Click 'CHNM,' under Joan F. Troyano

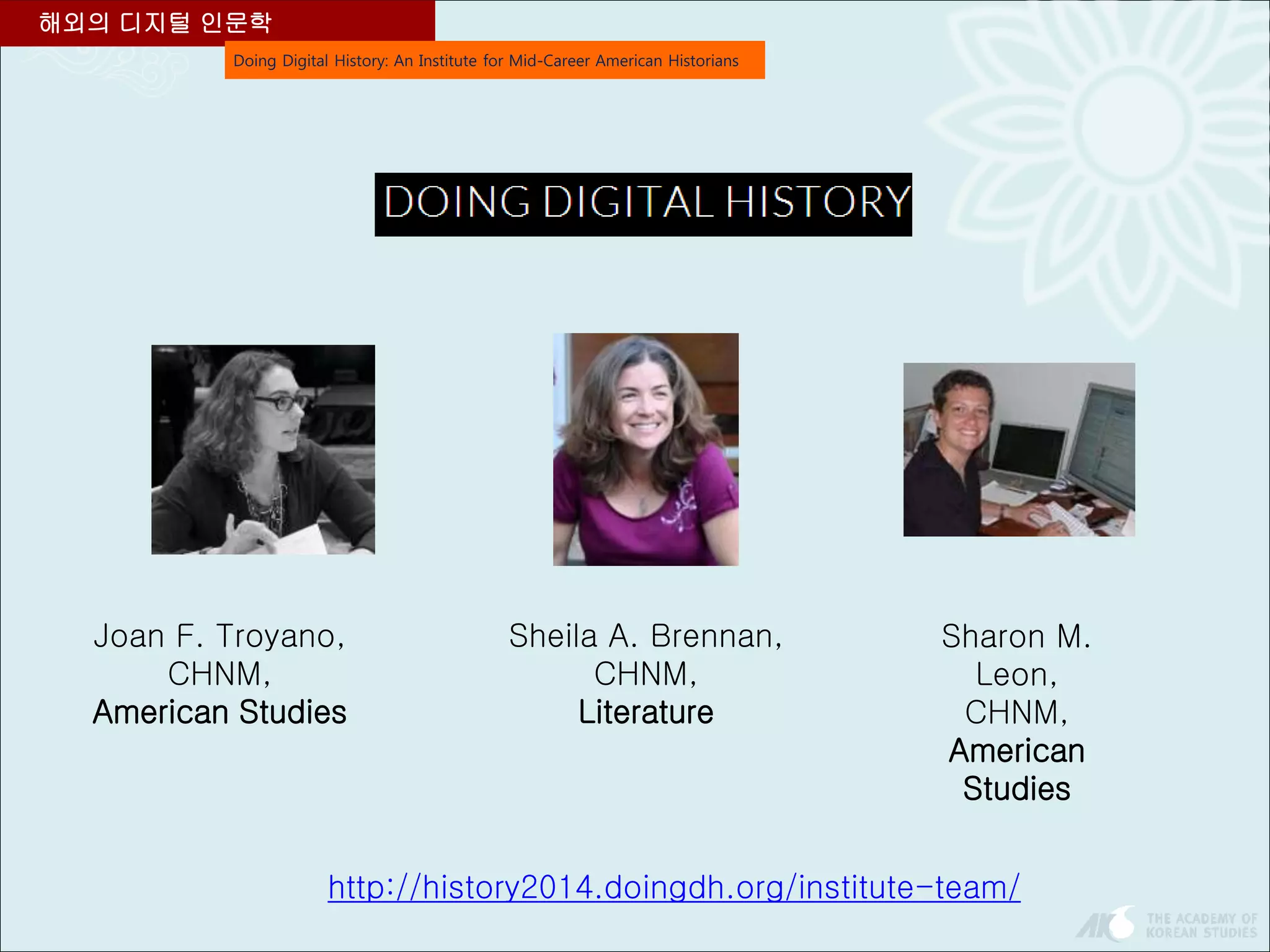pos(220,674)
